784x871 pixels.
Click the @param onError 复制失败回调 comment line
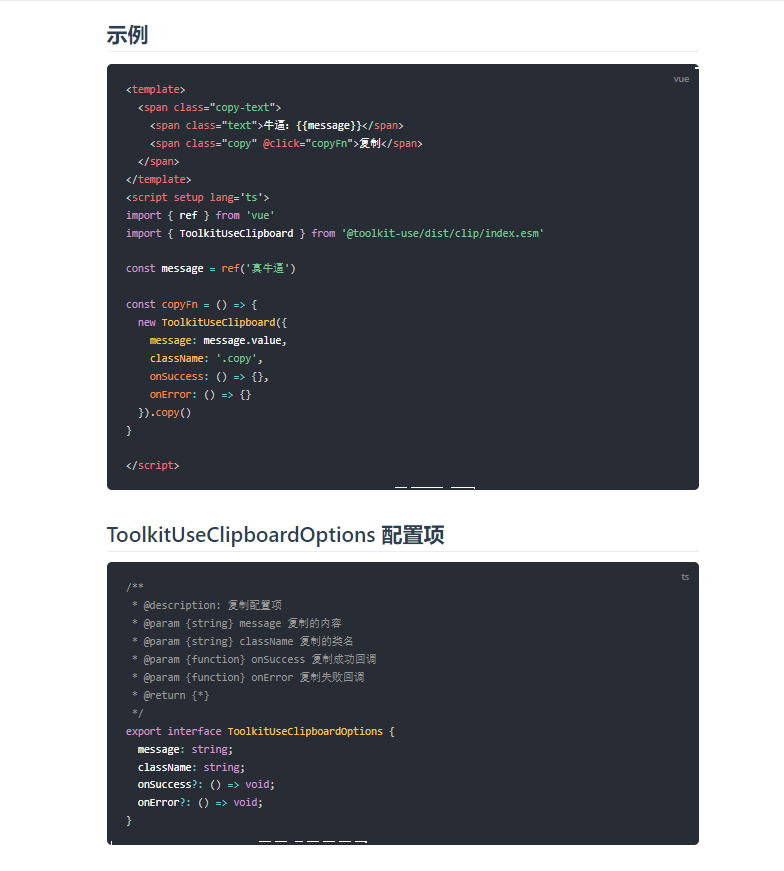[x=248, y=677]
